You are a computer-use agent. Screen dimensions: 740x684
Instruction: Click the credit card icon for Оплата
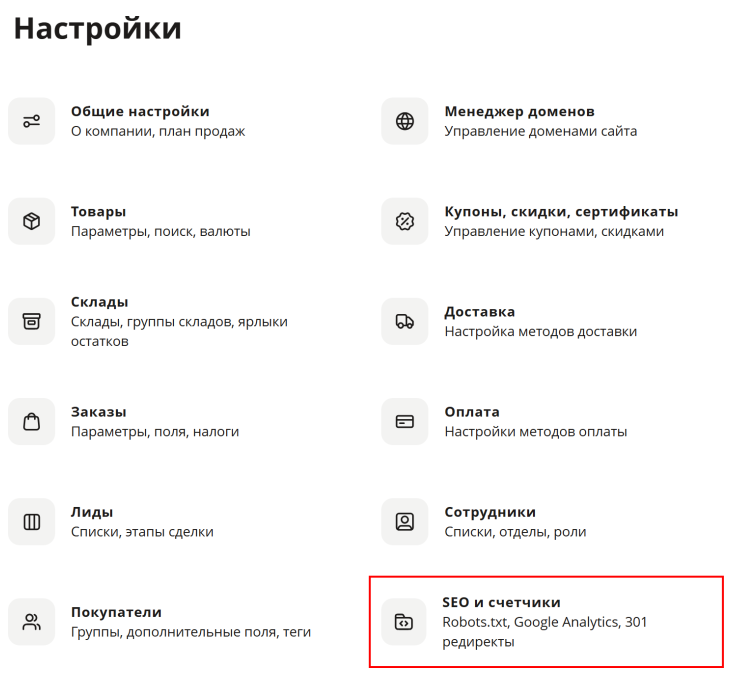pyautogui.click(x=405, y=422)
